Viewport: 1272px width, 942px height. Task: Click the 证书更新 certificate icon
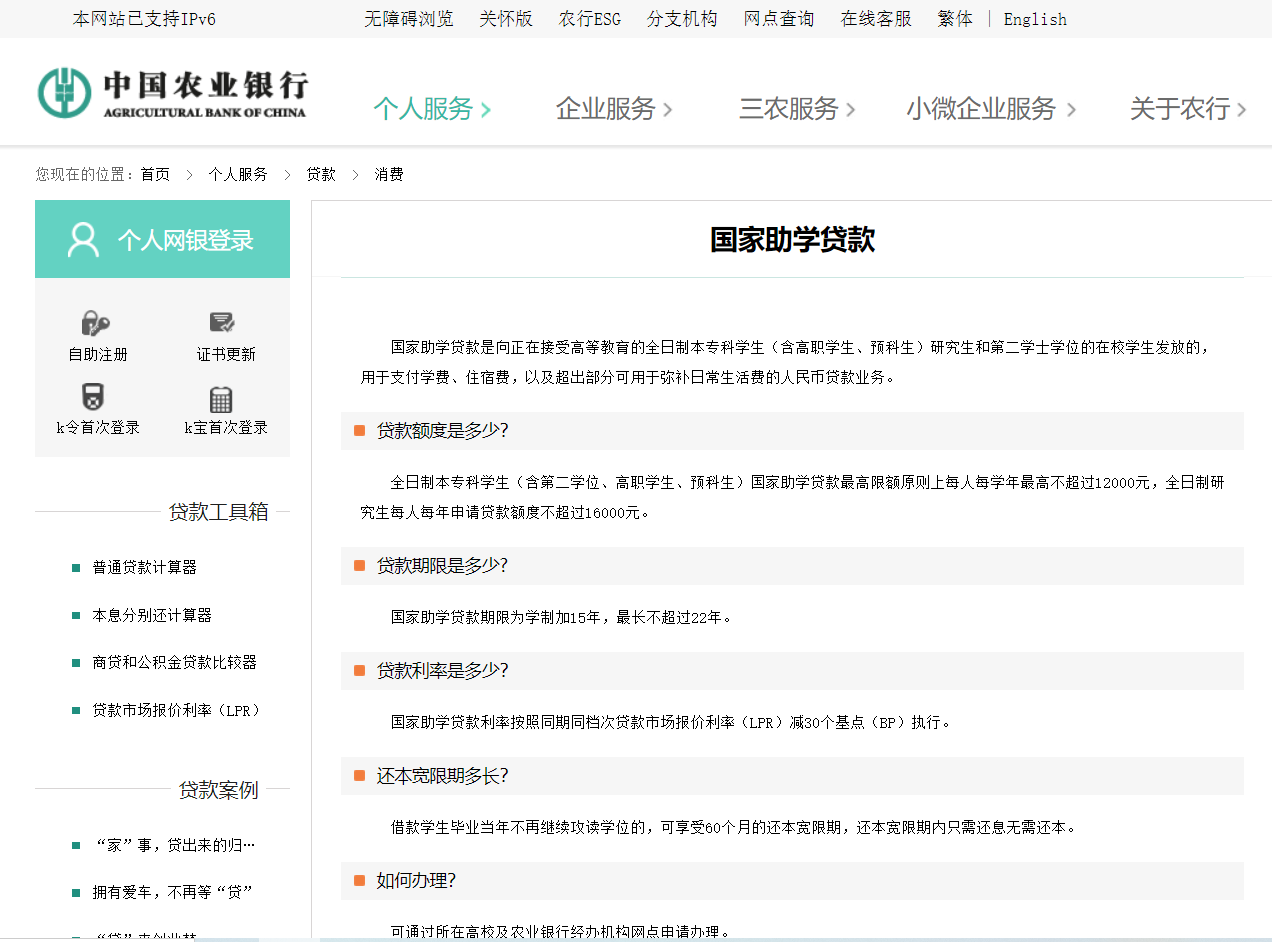tap(222, 323)
